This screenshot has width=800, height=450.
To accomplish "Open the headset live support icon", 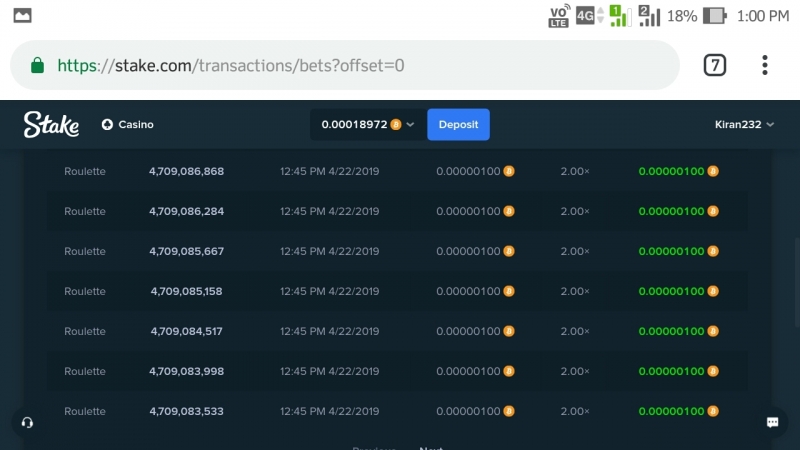I will coord(28,422).
